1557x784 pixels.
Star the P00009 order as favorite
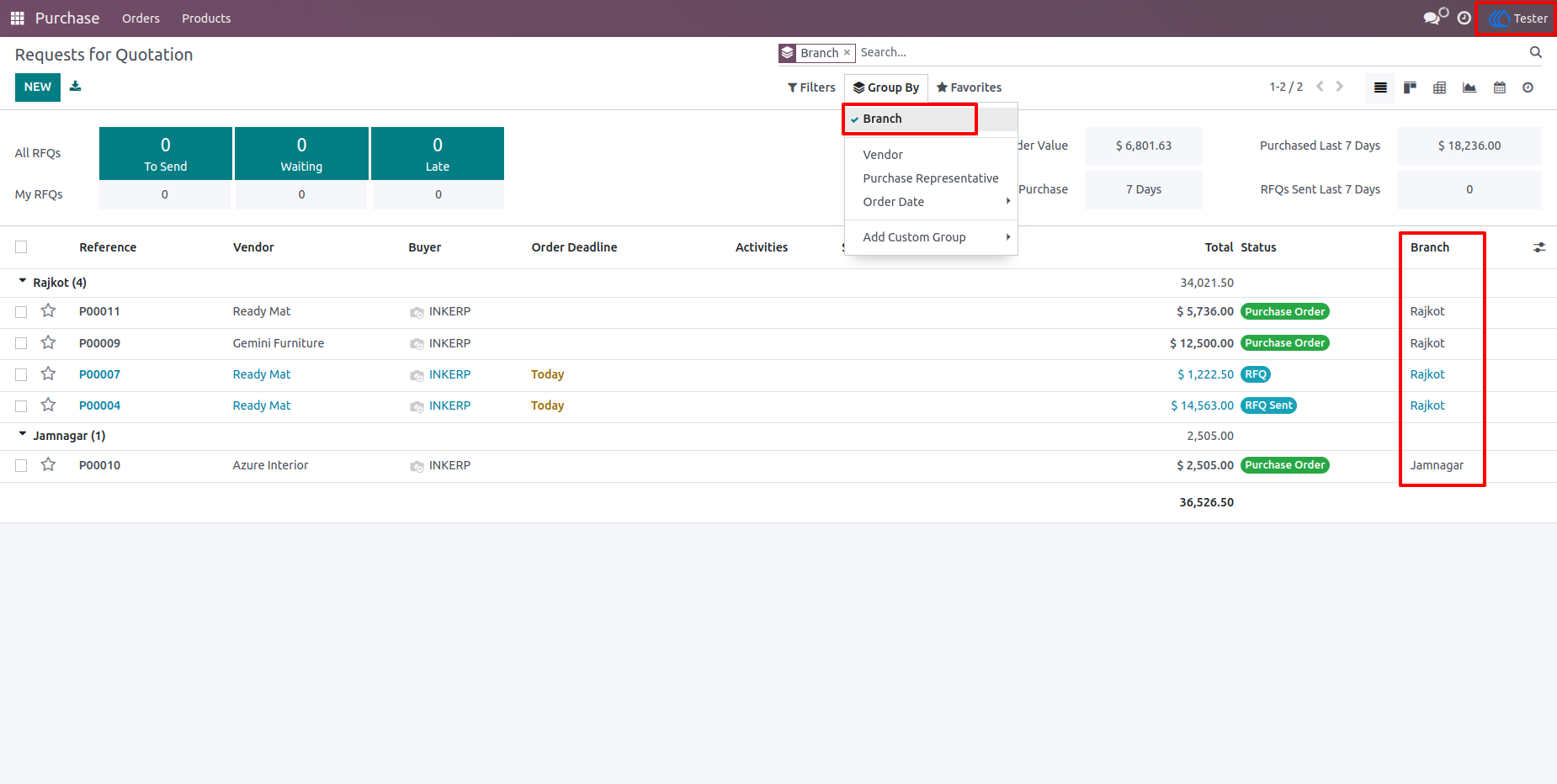tap(48, 342)
